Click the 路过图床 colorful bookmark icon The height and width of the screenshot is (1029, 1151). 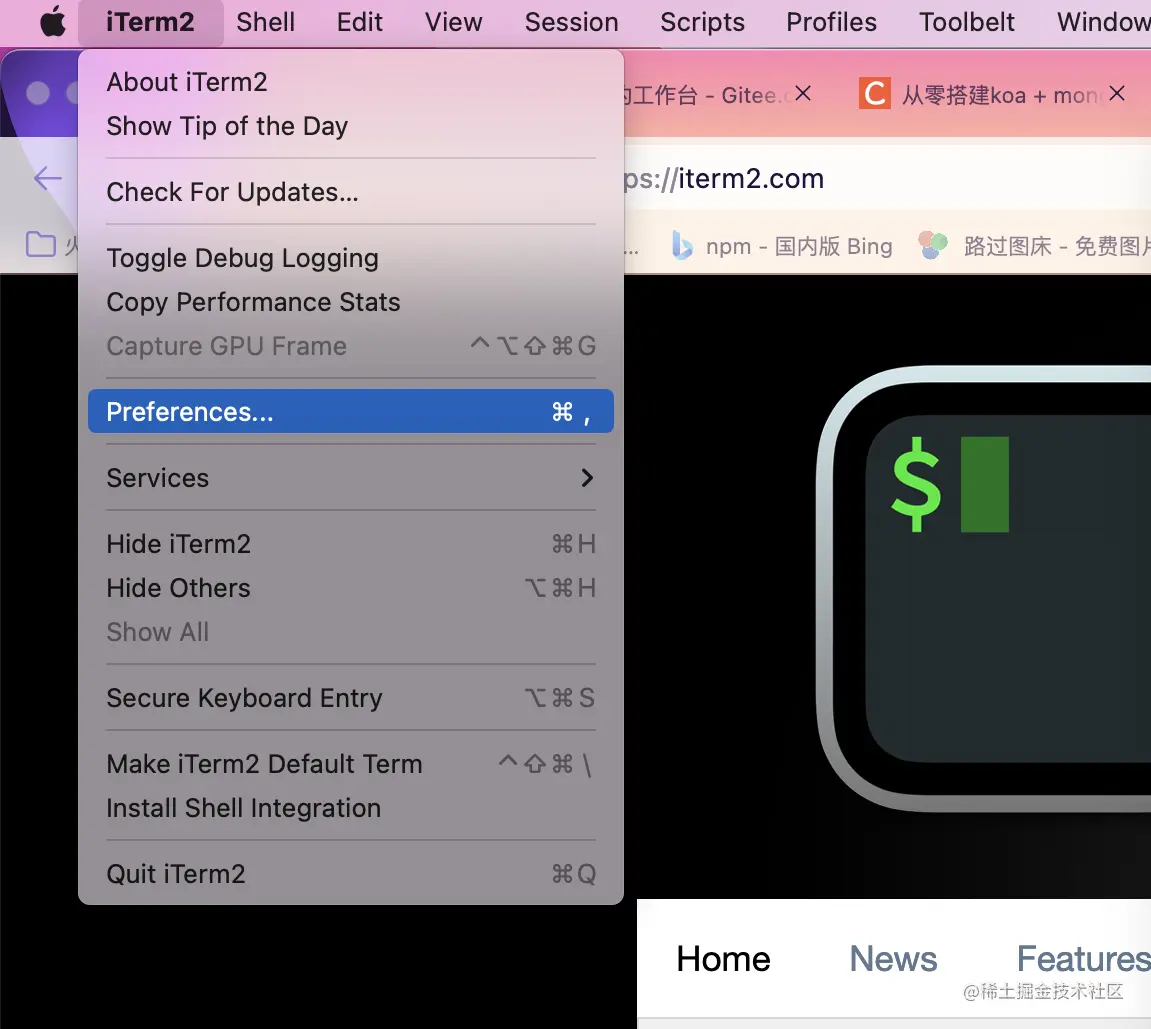pos(933,245)
